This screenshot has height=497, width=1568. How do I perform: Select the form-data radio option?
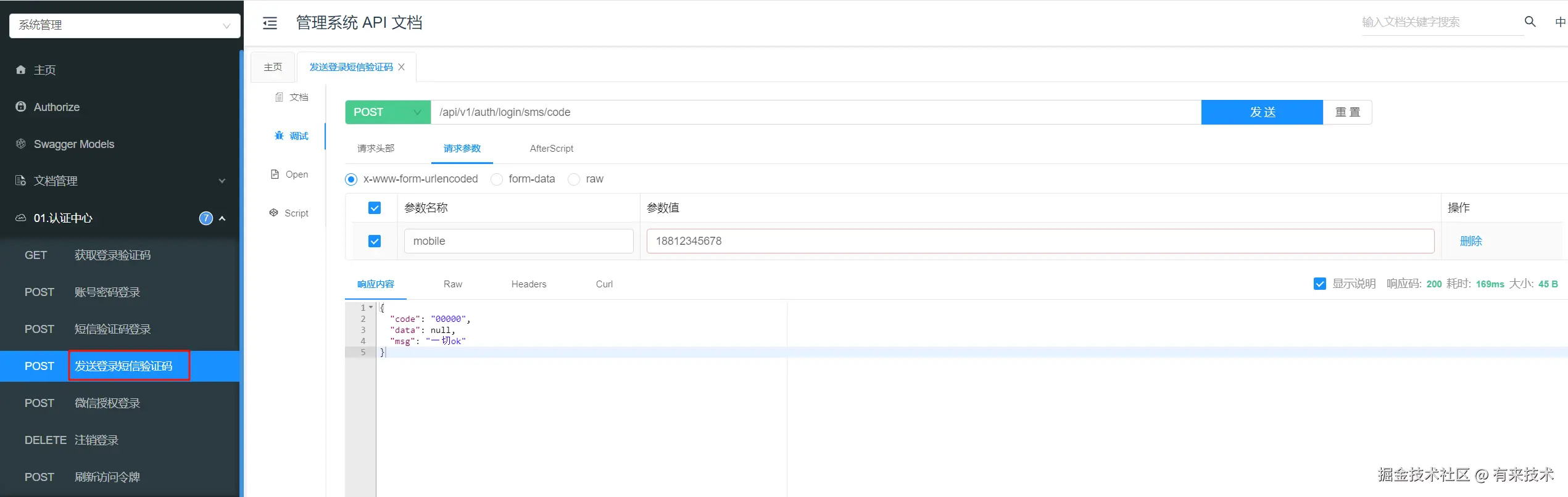coord(497,179)
